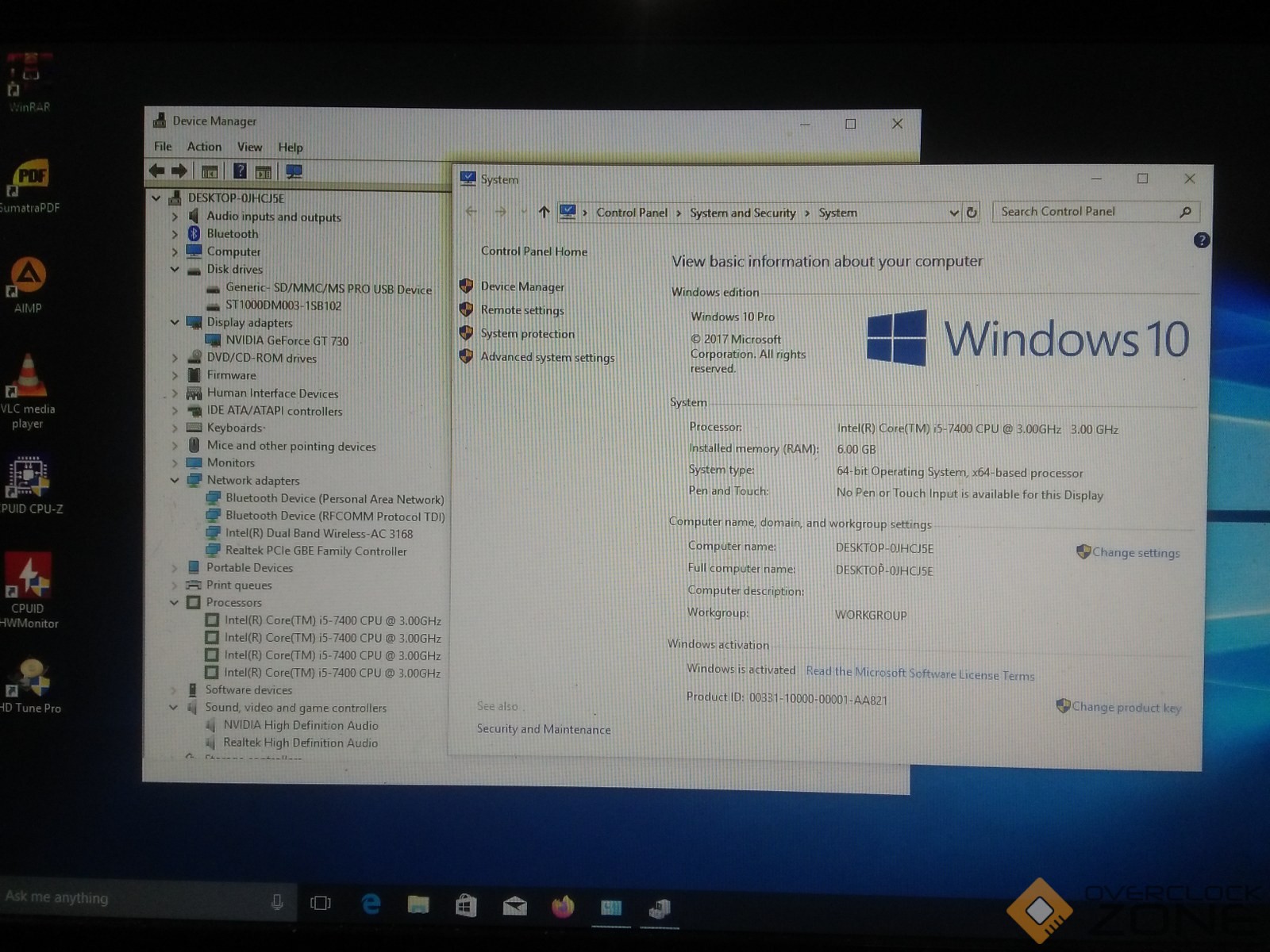Select Bluetooth Device (Personal Area Network)
Viewport: 1270px width, 952px height.
pos(335,499)
